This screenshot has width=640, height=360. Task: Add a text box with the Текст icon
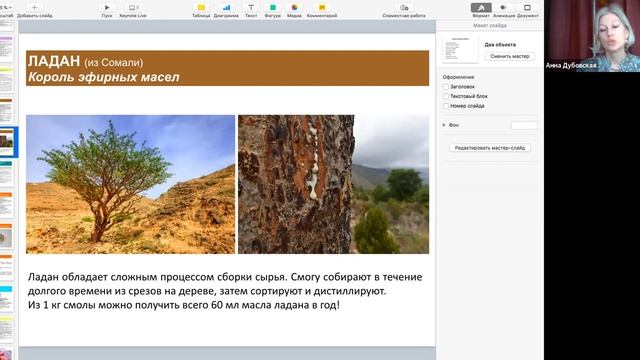pyautogui.click(x=251, y=7)
